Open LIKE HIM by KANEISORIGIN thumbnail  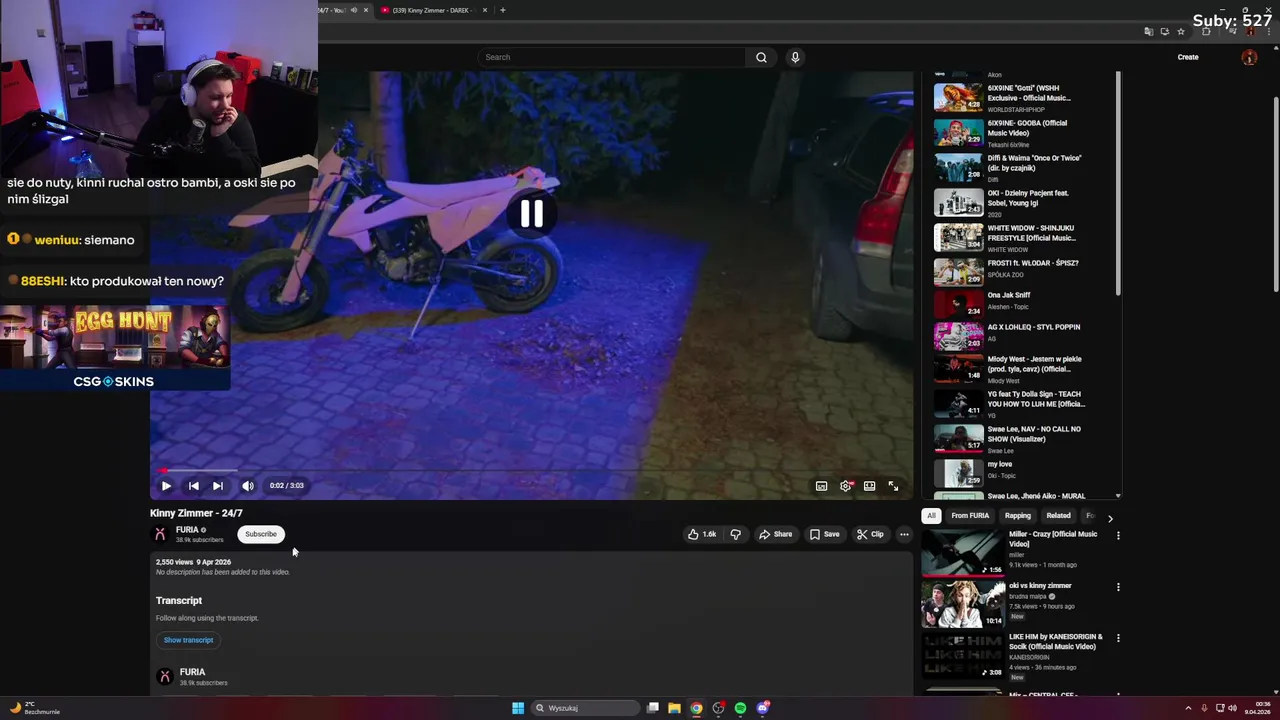click(963, 655)
